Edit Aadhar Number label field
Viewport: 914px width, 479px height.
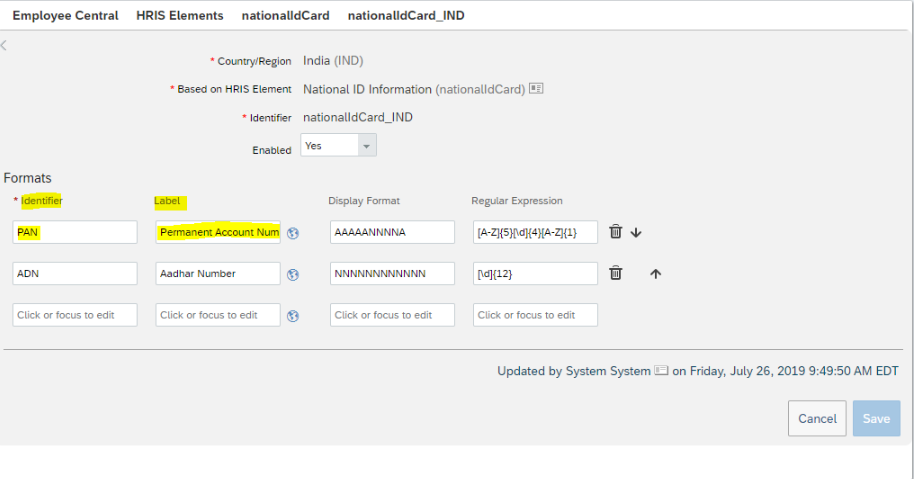click(218, 273)
